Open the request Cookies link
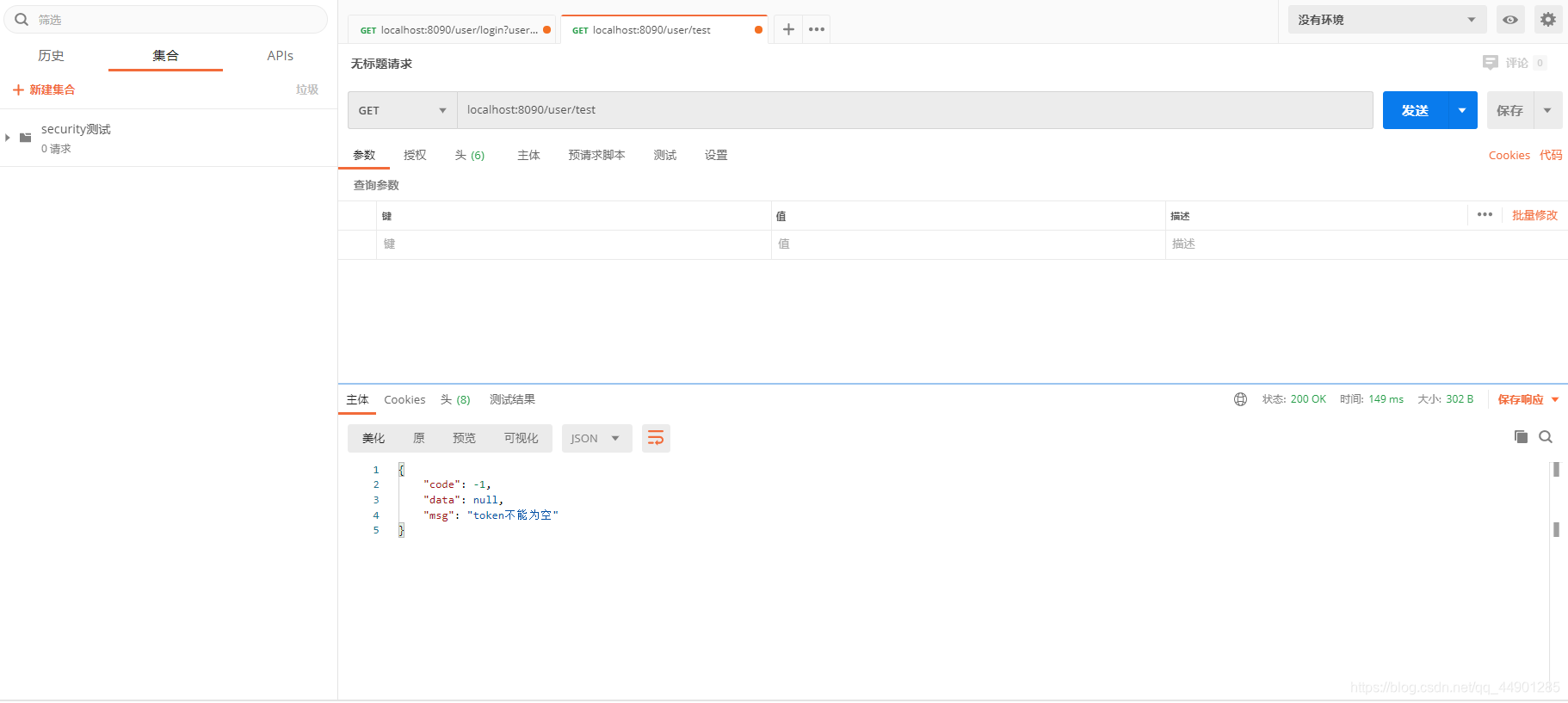The height and width of the screenshot is (703, 1568). (x=1509, y=155)
